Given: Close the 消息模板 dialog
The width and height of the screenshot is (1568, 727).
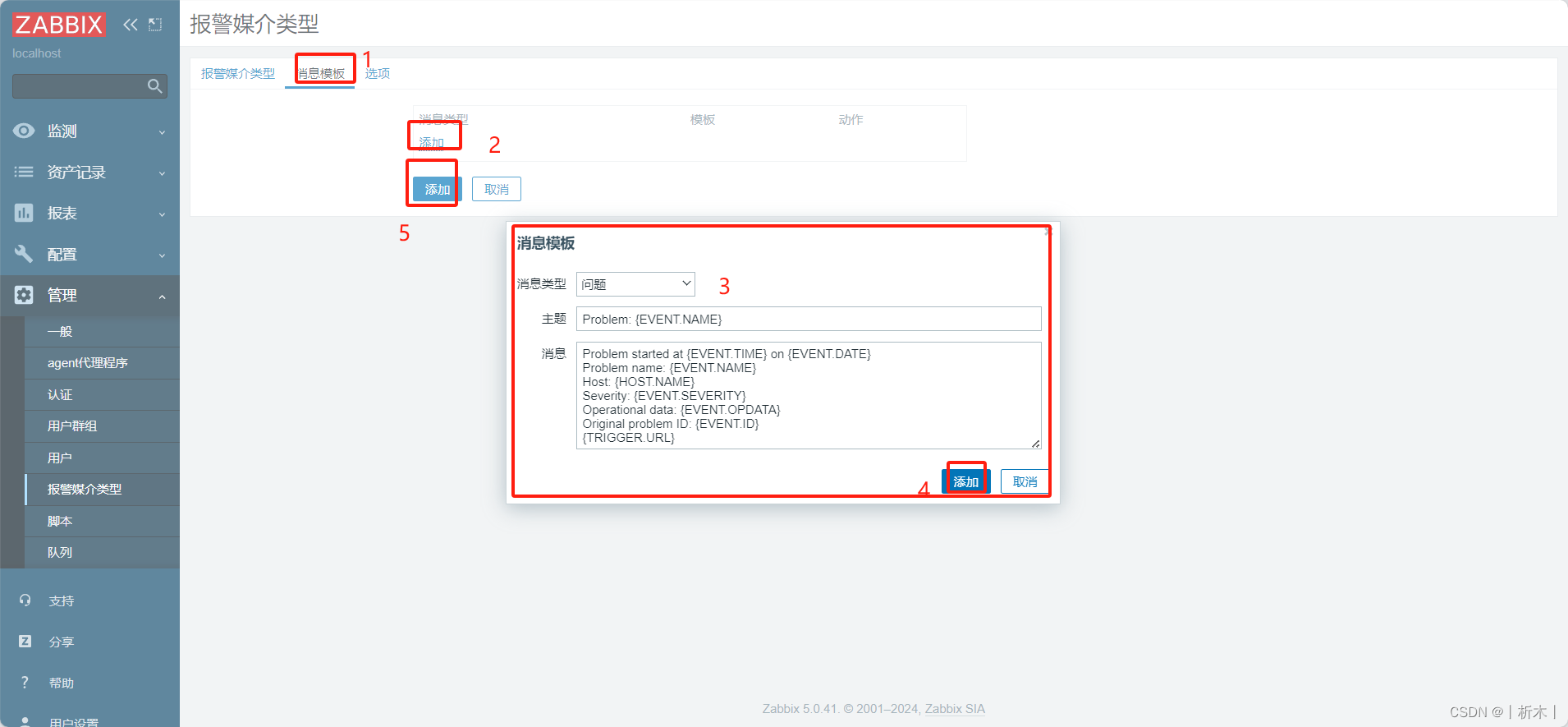Looking at the screenshot, I should [1048, 232].
